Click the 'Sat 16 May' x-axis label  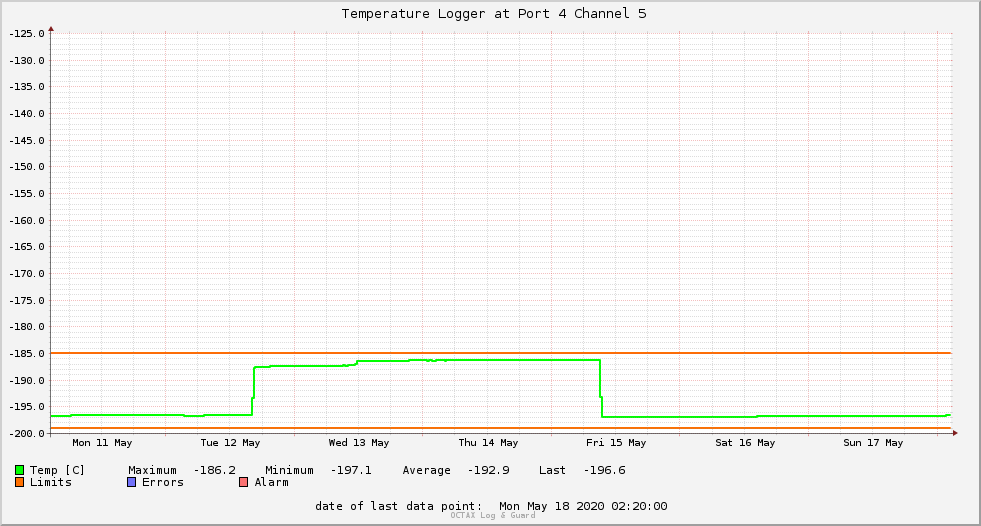pos(745,443)
